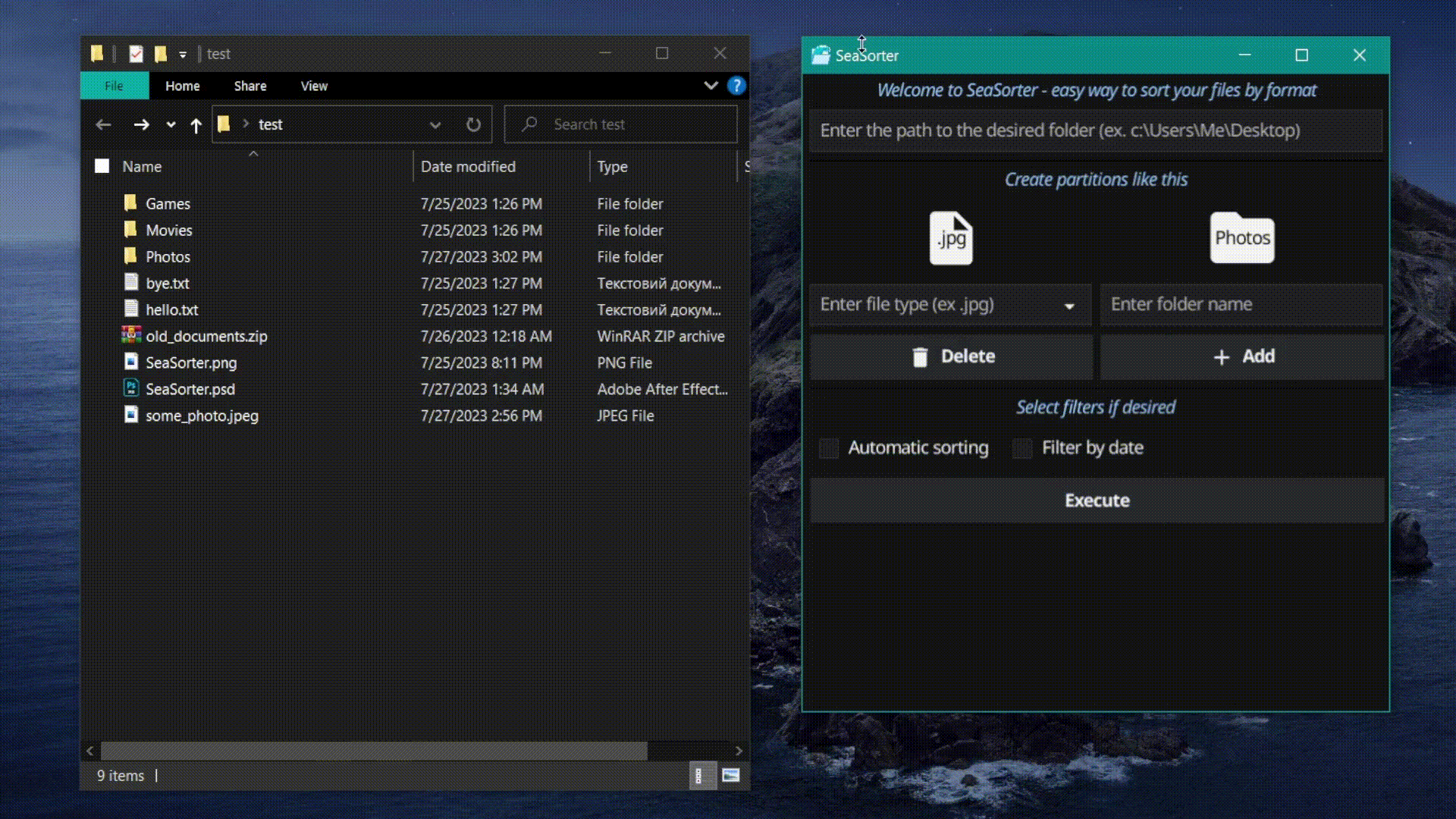
Task: Click the Photos folder illustration in SeaSorter
Action: (x=1242, y=238)
